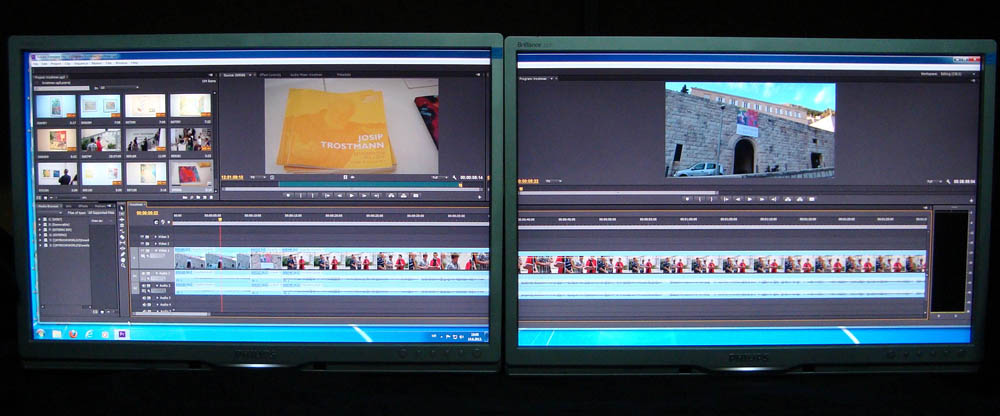Toggle Snap in the timeline header
The height and width of the screenshot is (416, 1000).
(156, 222)
